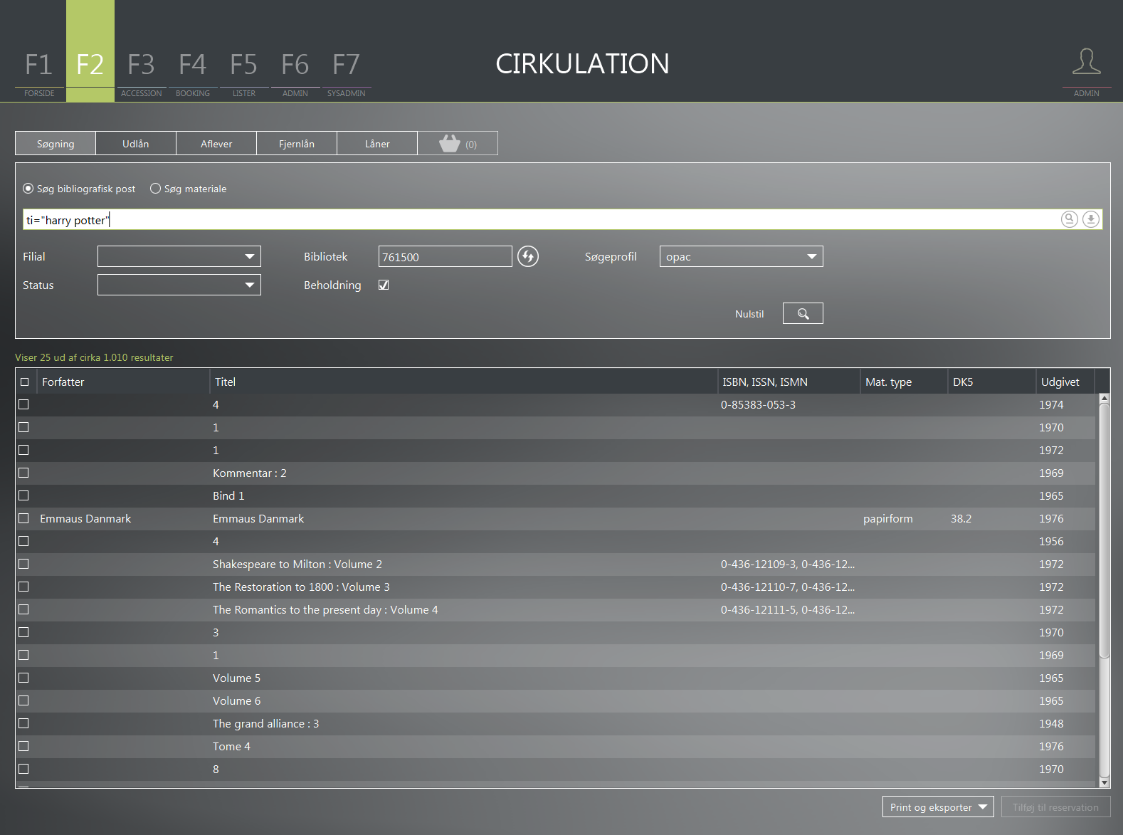This screenshot has width=1123, height=835.
Task: Click ISBN '0-436-12109-3, 0-436-12...' cell
Action: point(787,564)
